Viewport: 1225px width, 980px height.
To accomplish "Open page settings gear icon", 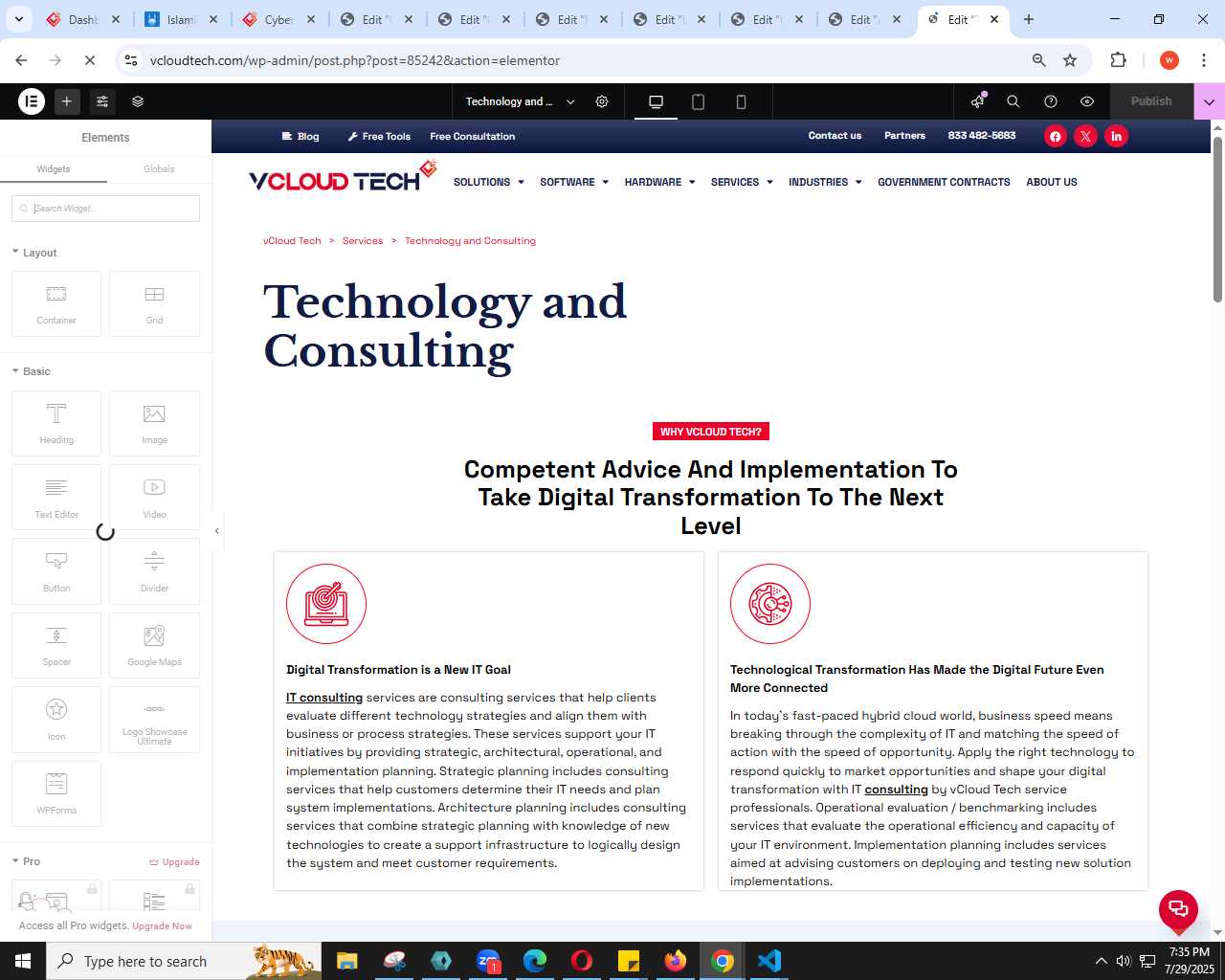I will click(602, 101).
